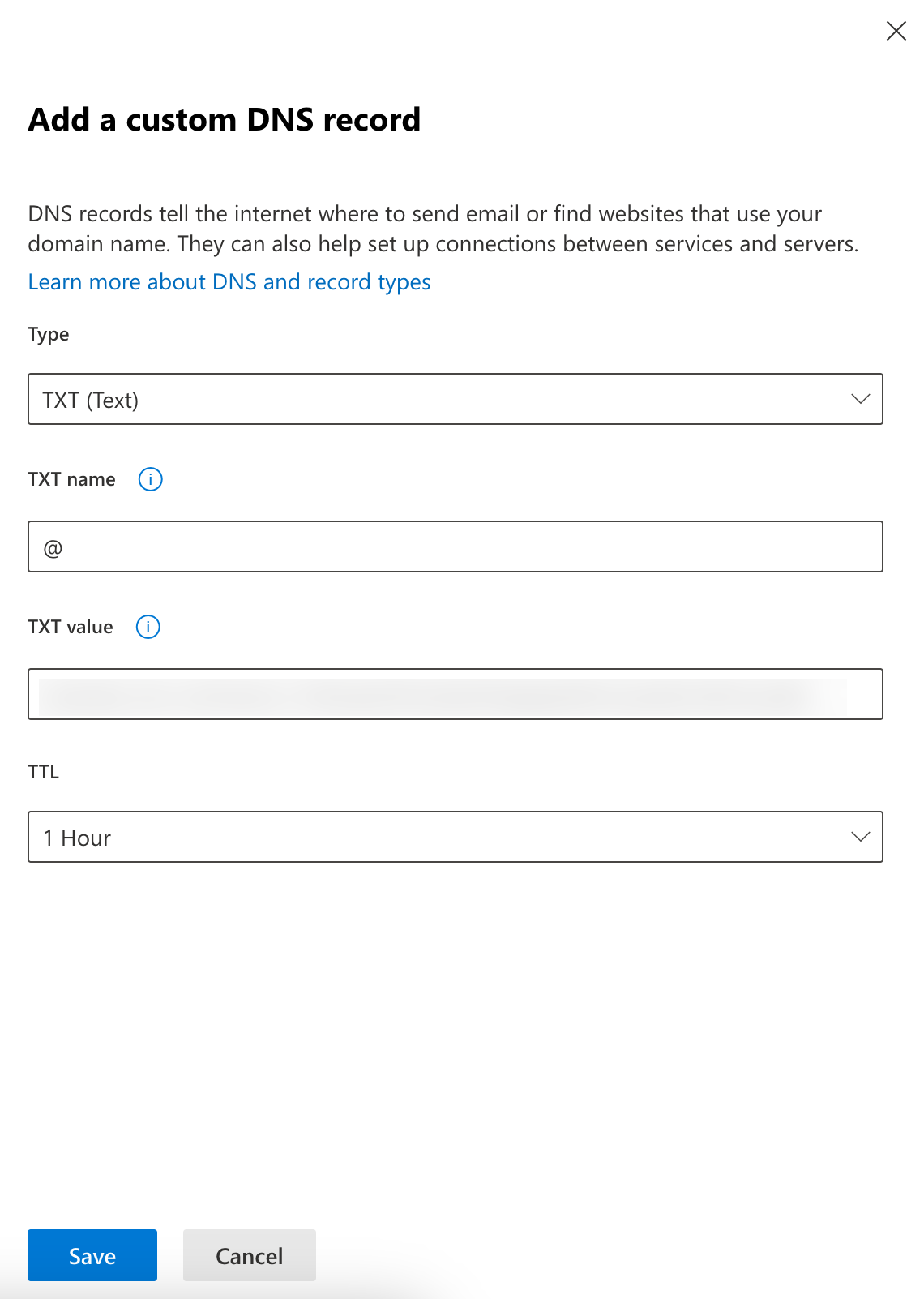Click the 'Type' field label
The image size is (924, 1299).
(49, 335)
